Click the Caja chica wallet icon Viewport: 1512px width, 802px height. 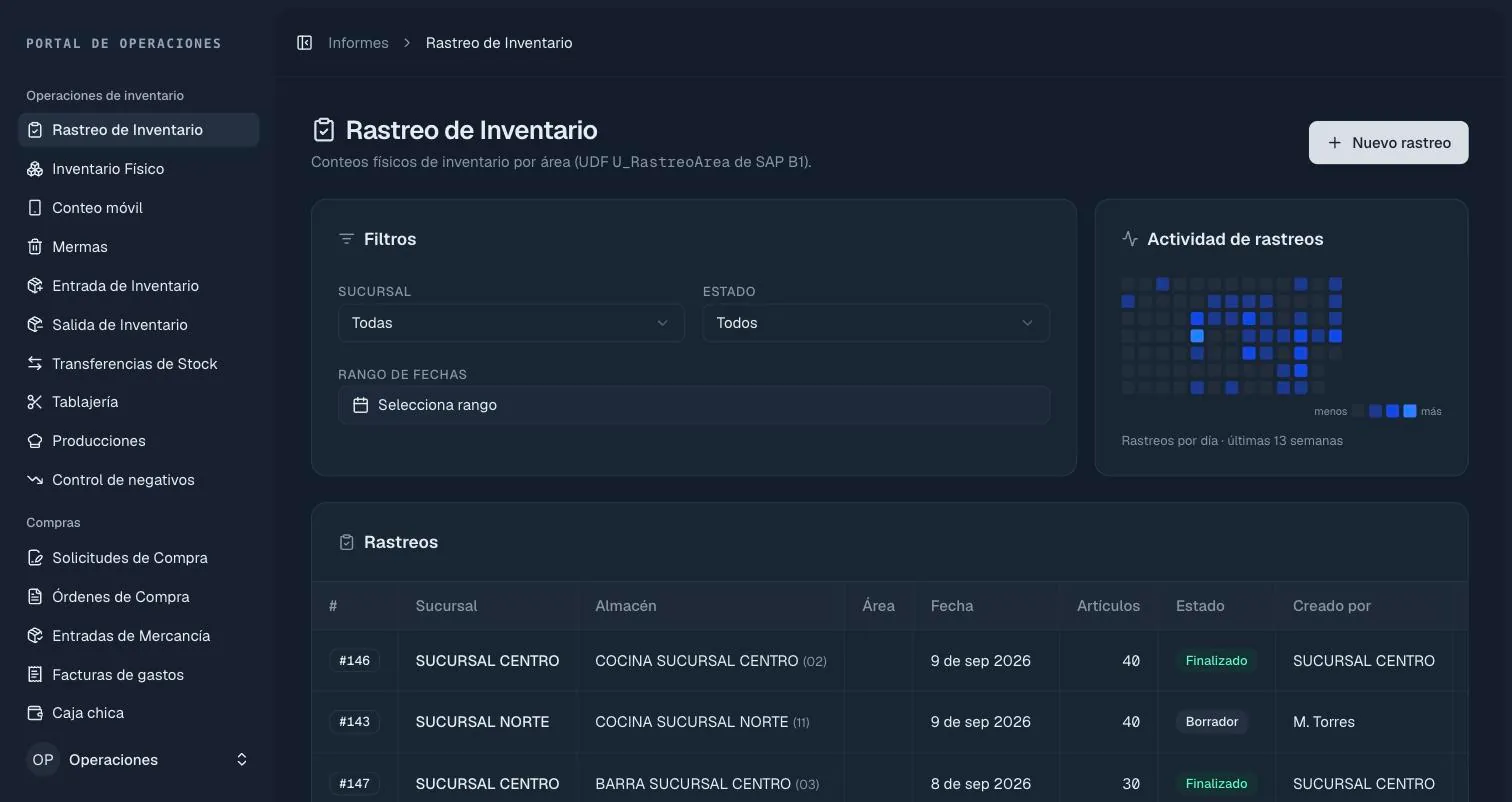pyautogui.click(x=35, y=713)
